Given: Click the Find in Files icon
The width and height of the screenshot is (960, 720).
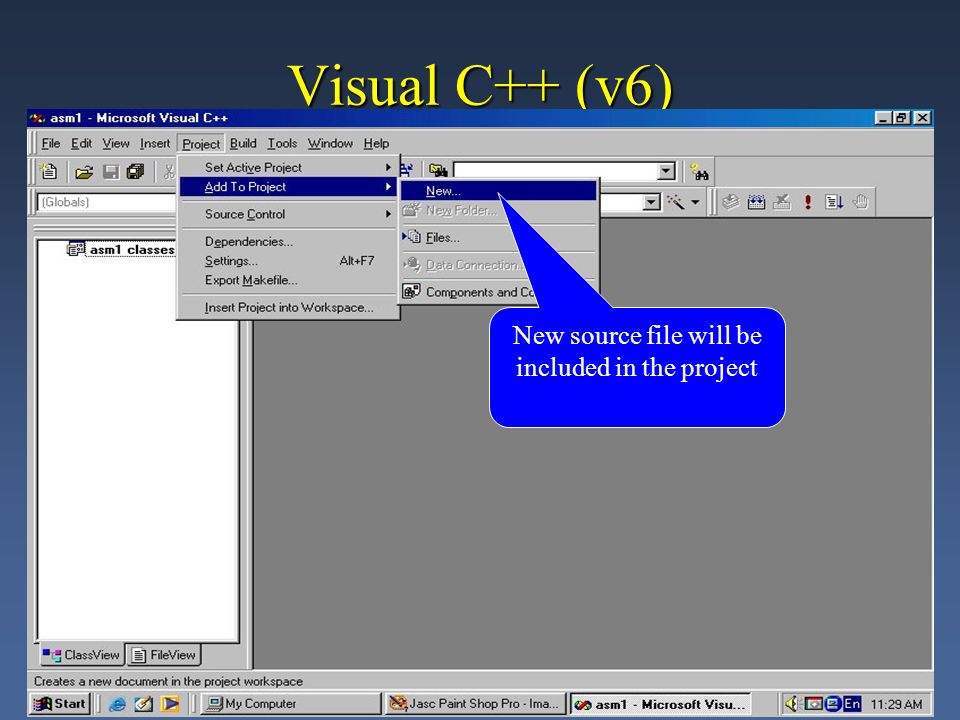Looking at the screenshot, I should (x=438, y=170).
